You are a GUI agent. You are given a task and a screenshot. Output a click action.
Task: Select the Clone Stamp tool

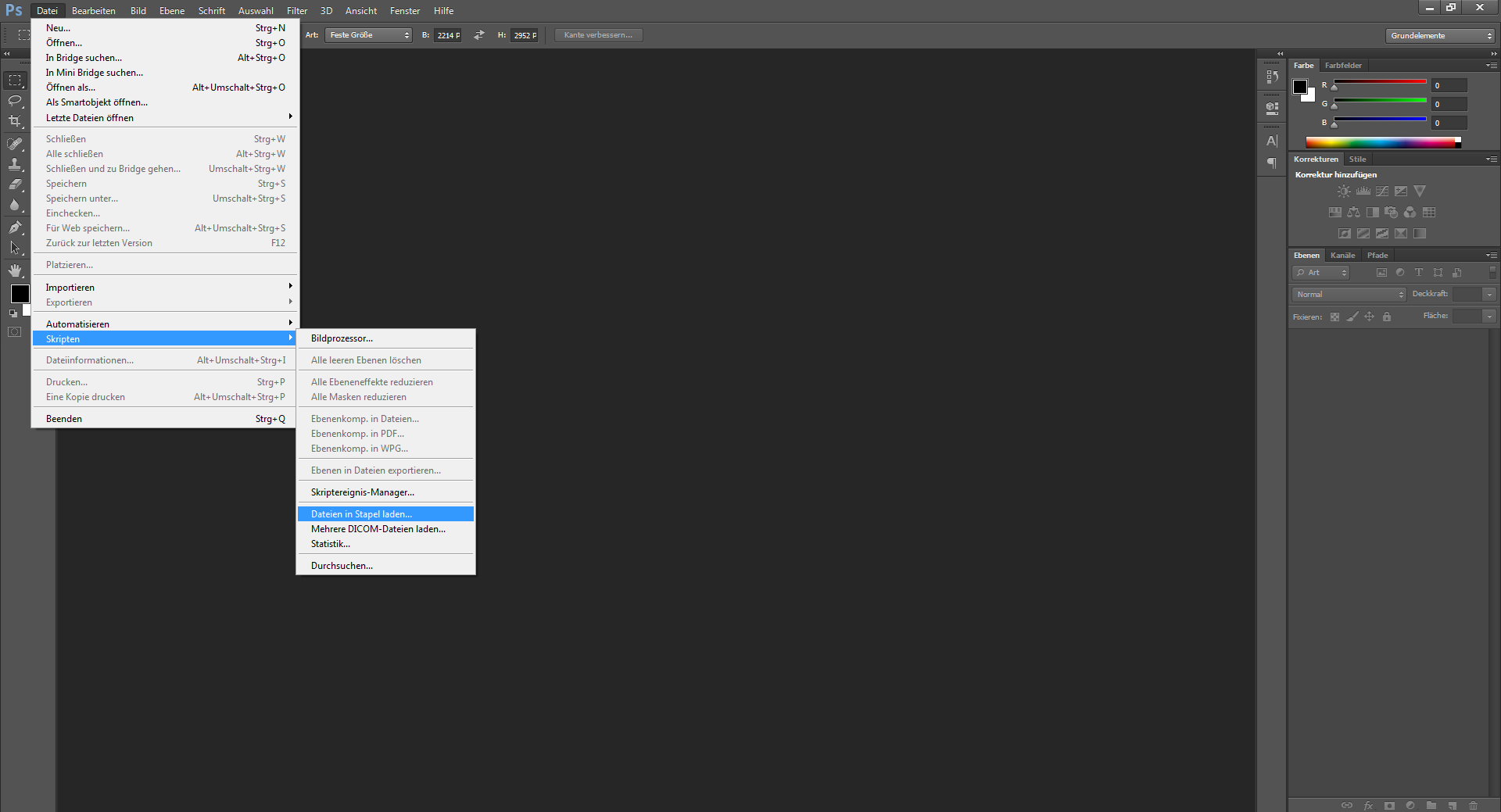[x=15, y=164]
